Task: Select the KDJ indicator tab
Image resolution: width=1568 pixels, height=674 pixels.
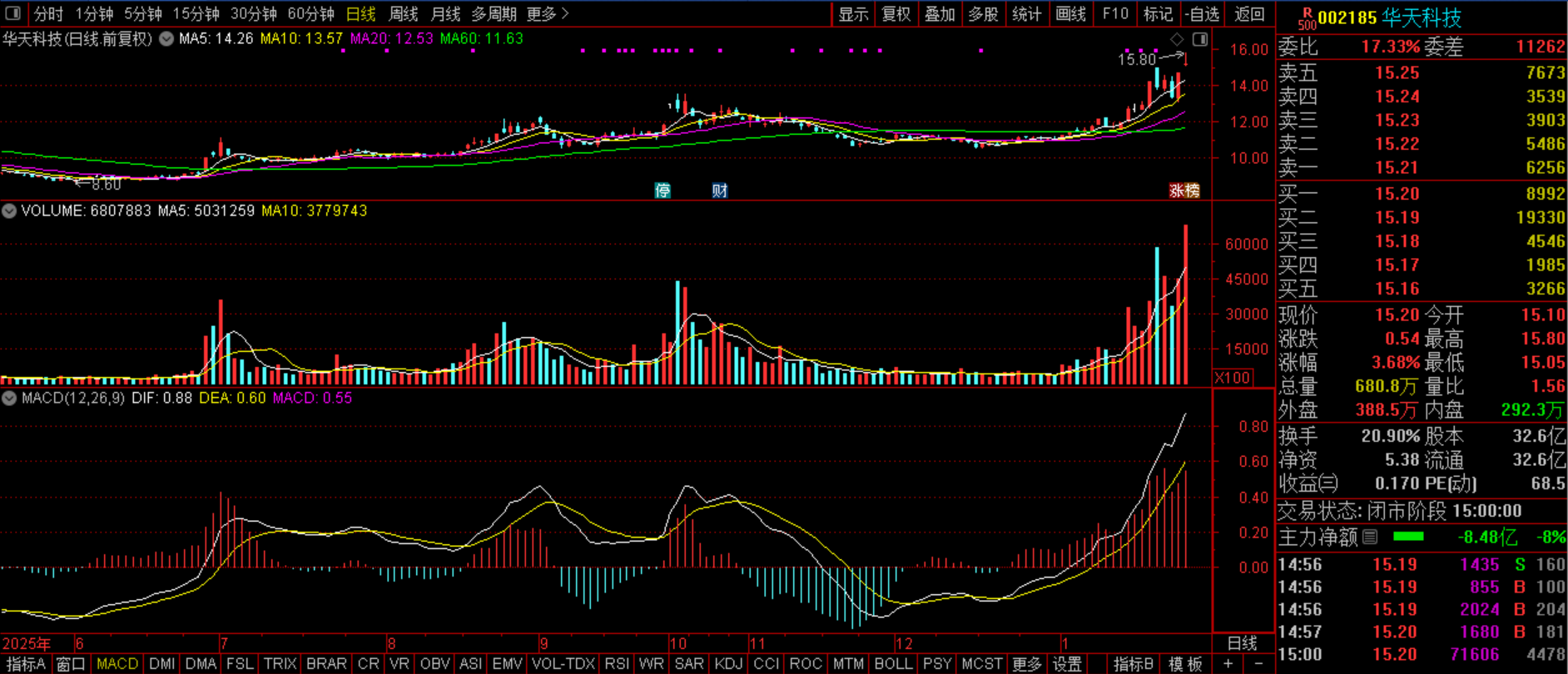Action: [x=729, y=664]
